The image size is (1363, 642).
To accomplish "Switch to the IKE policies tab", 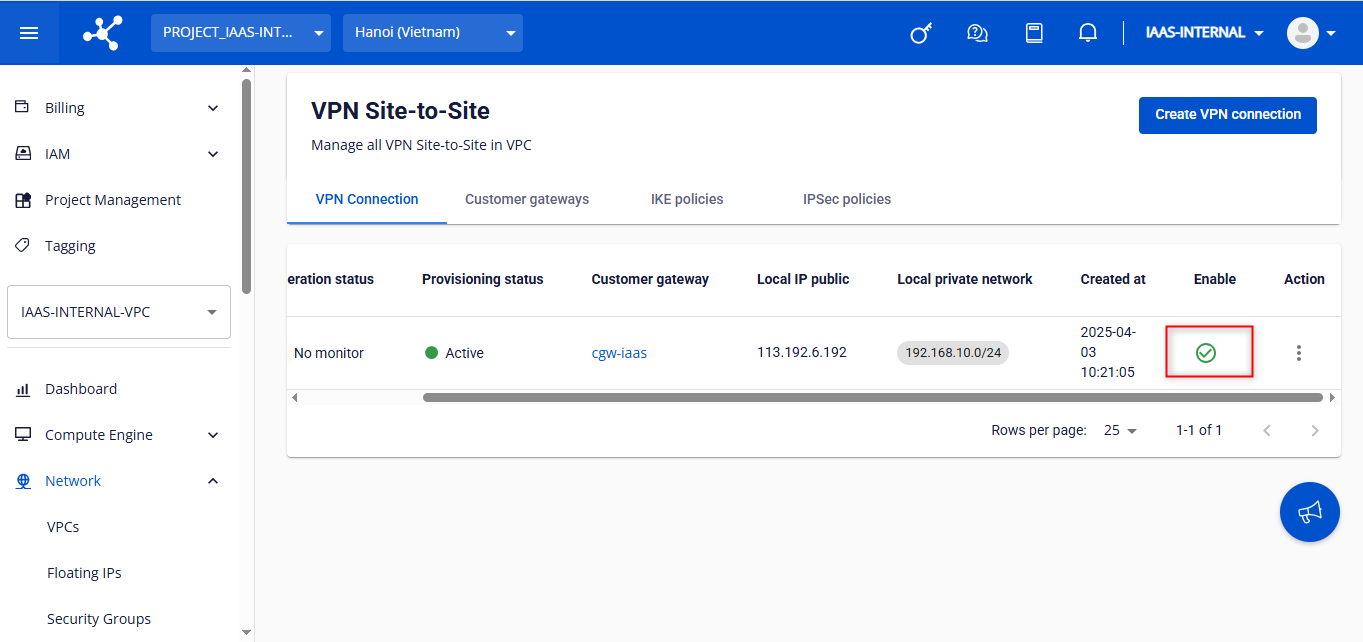I will 687,199.
